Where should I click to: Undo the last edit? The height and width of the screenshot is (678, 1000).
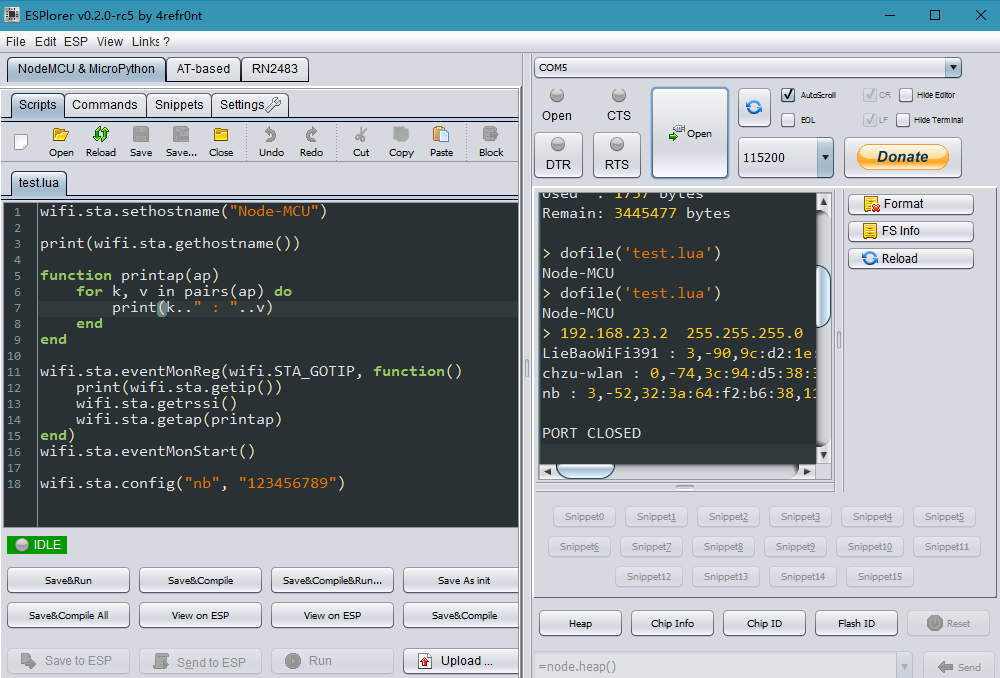pos(271,142)
